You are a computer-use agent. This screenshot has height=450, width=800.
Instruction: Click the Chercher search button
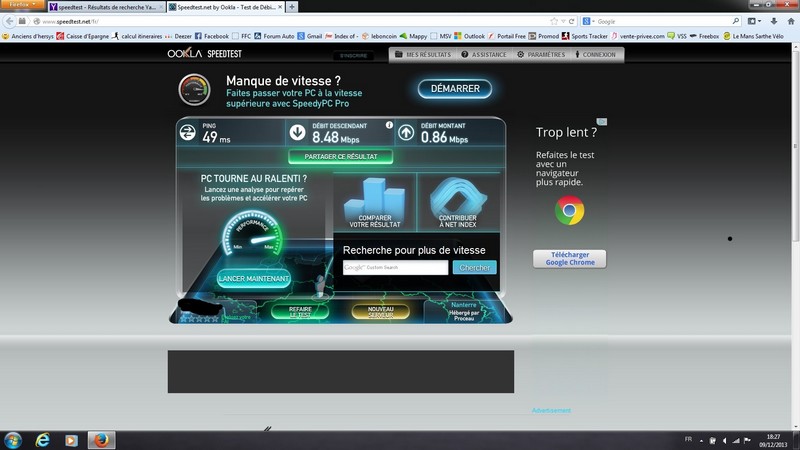[x=474, y=267]
